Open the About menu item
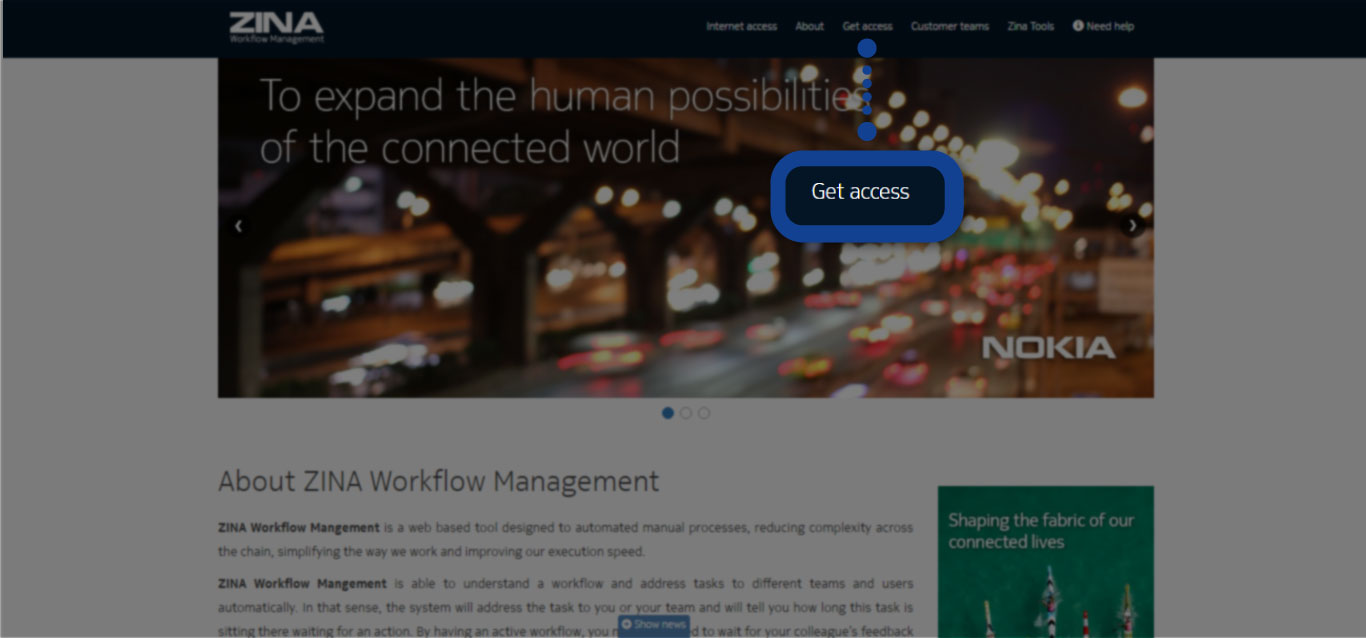 [x=809, y=27]
